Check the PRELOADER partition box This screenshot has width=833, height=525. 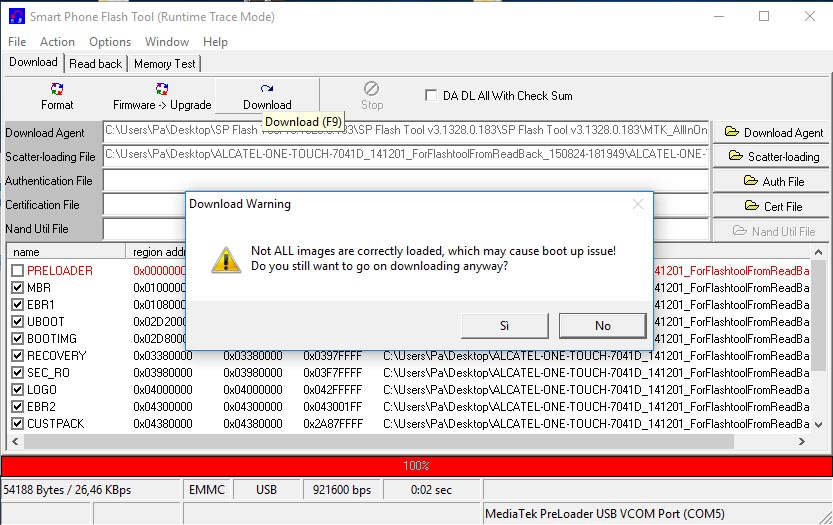[x=17, y=271]
